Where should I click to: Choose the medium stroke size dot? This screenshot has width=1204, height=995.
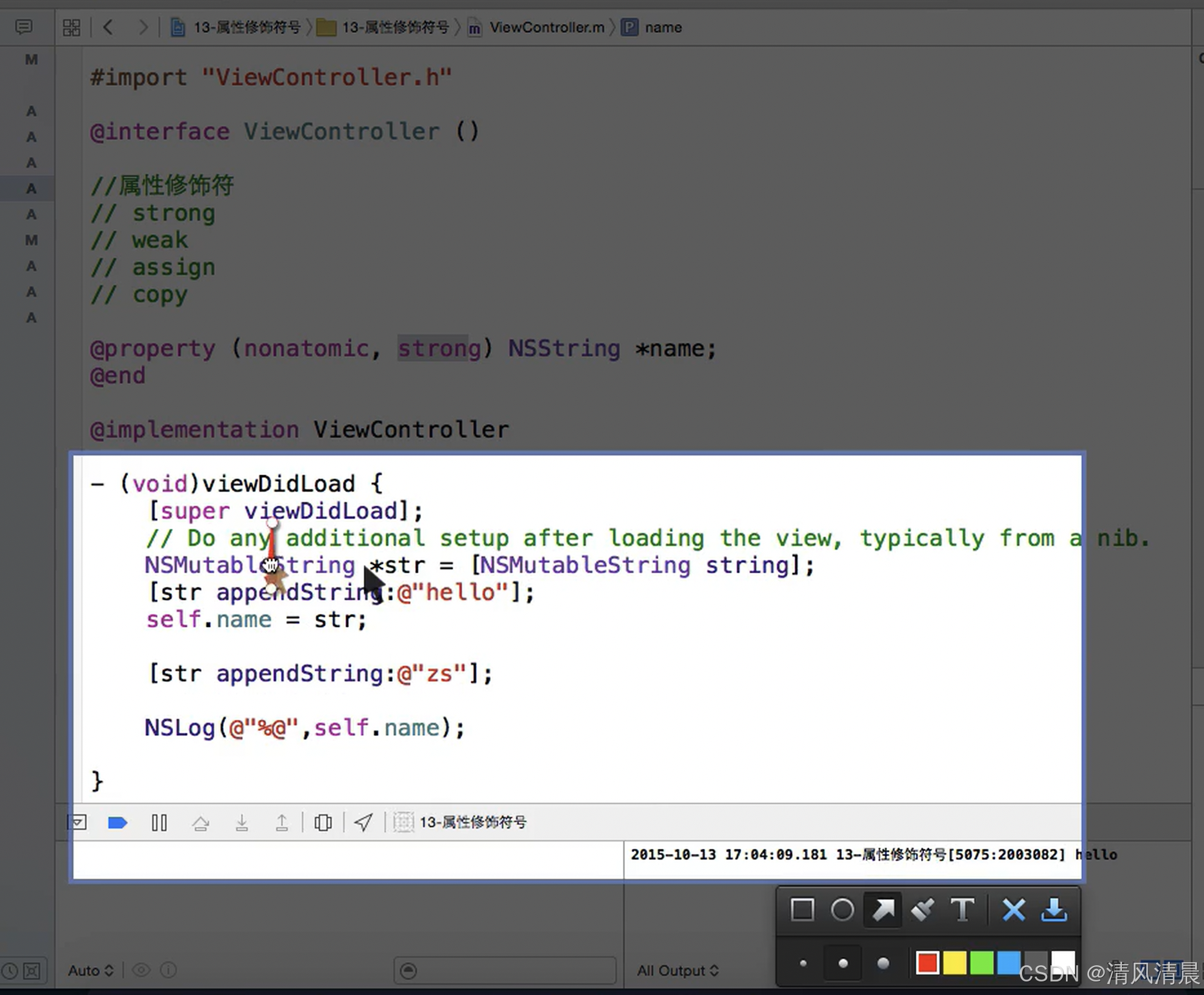(x=843, y=963)
